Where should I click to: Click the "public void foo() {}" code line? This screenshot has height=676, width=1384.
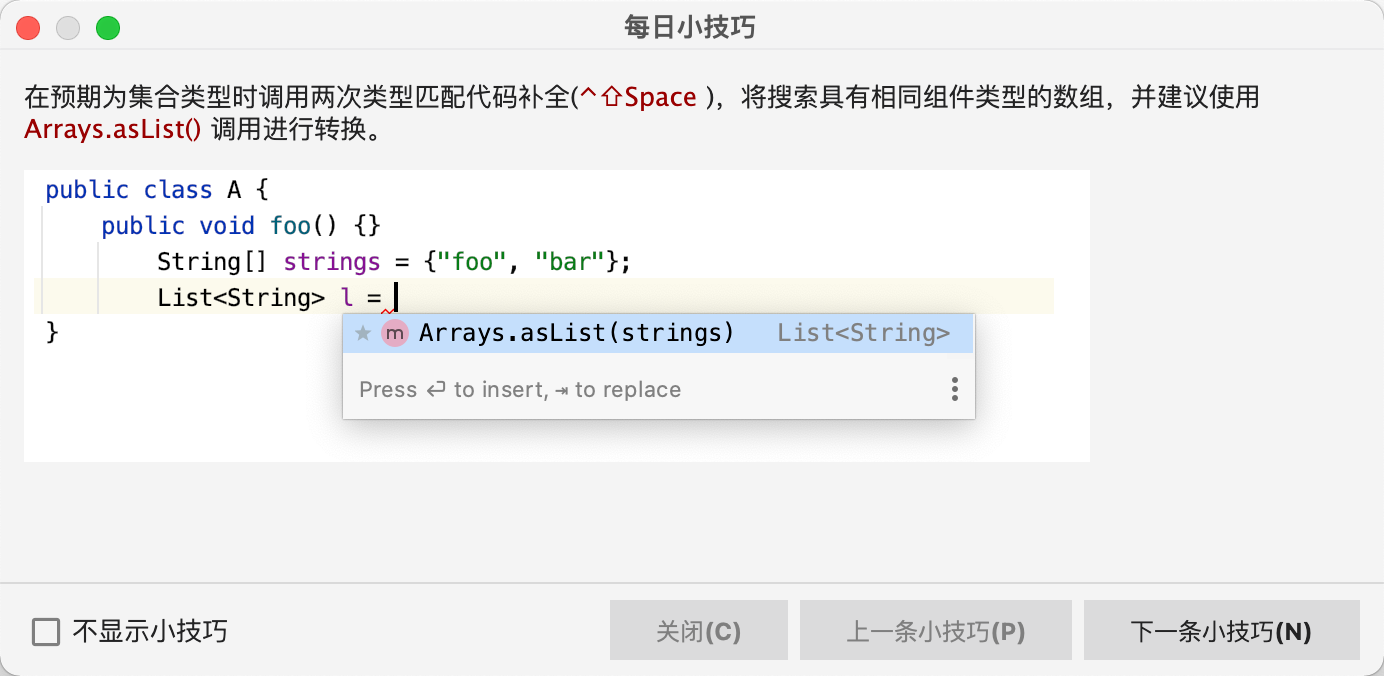pyautogui.click(x=240, y=226)
